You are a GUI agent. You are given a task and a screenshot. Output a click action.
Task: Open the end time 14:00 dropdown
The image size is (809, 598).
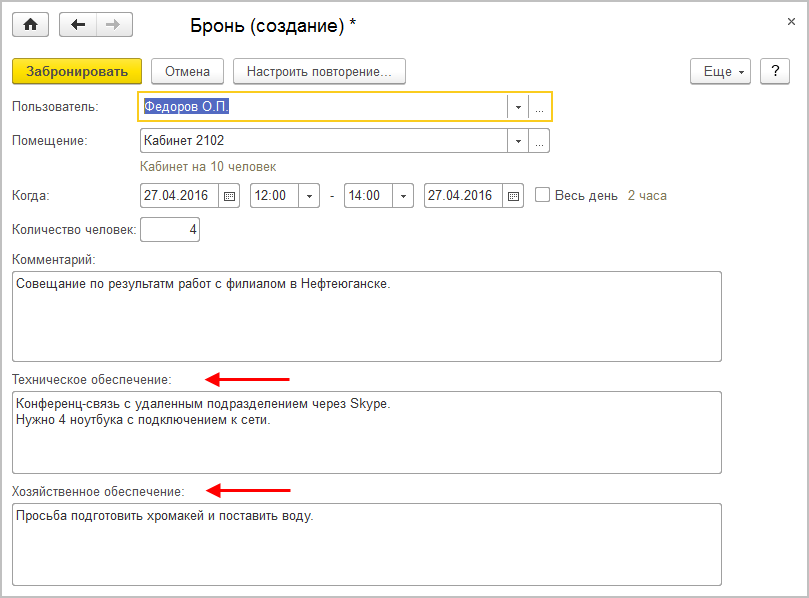(403, 196)
